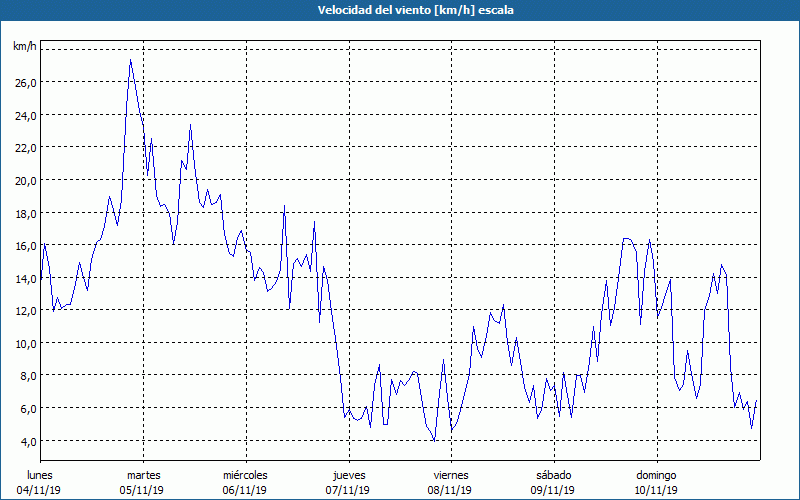Click the date 08/11/19

point(449,490)
